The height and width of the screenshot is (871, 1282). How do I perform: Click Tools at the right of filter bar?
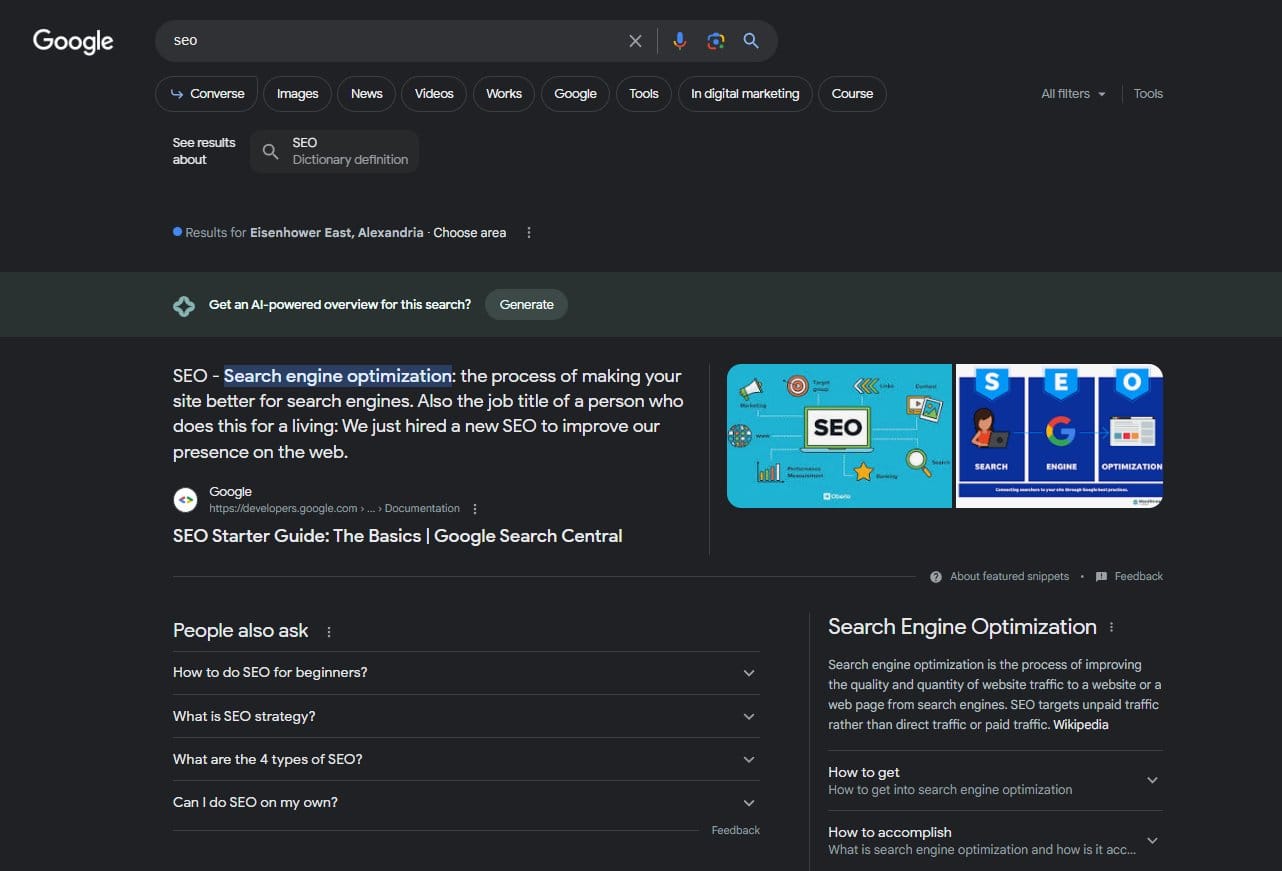1148,94
